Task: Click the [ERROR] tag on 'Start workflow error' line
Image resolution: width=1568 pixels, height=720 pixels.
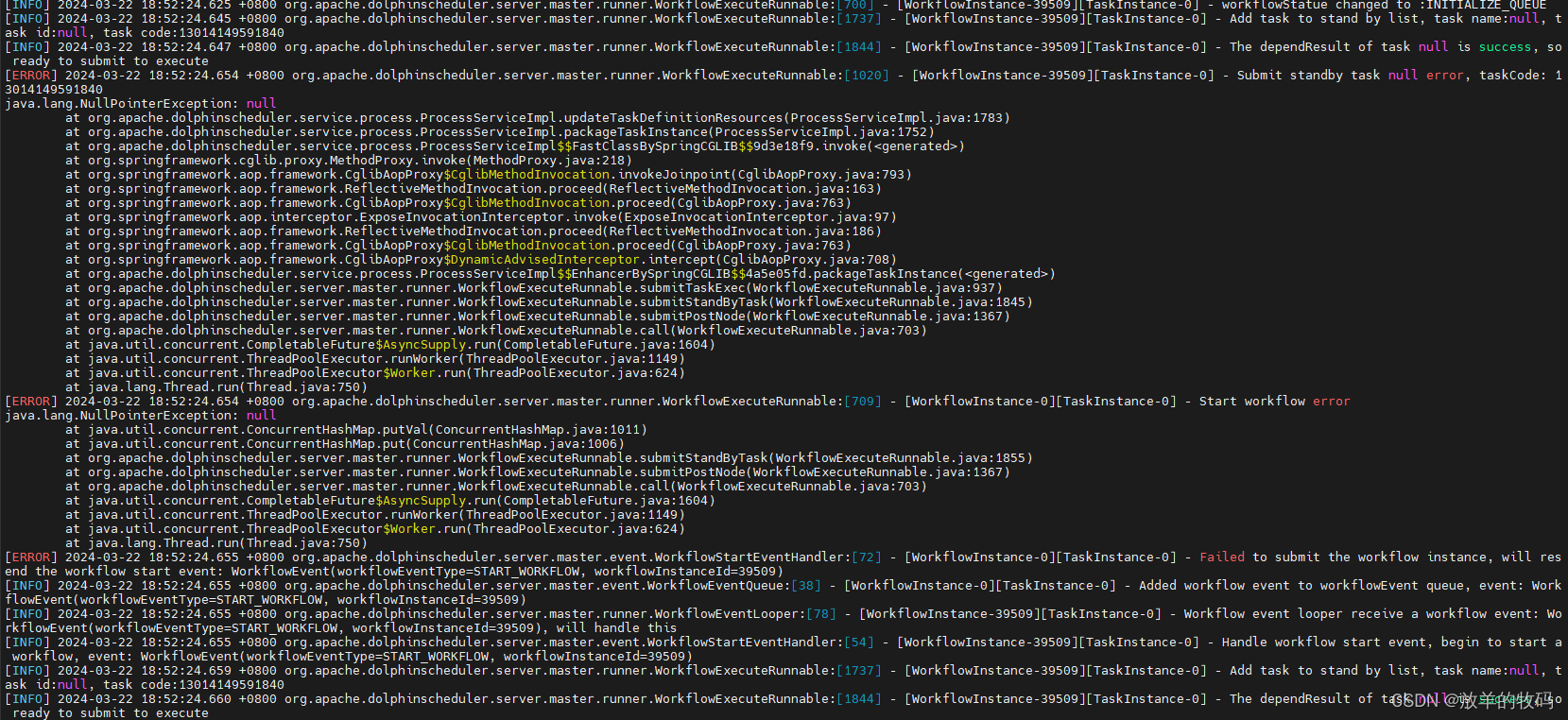Action: click(31, 401)
